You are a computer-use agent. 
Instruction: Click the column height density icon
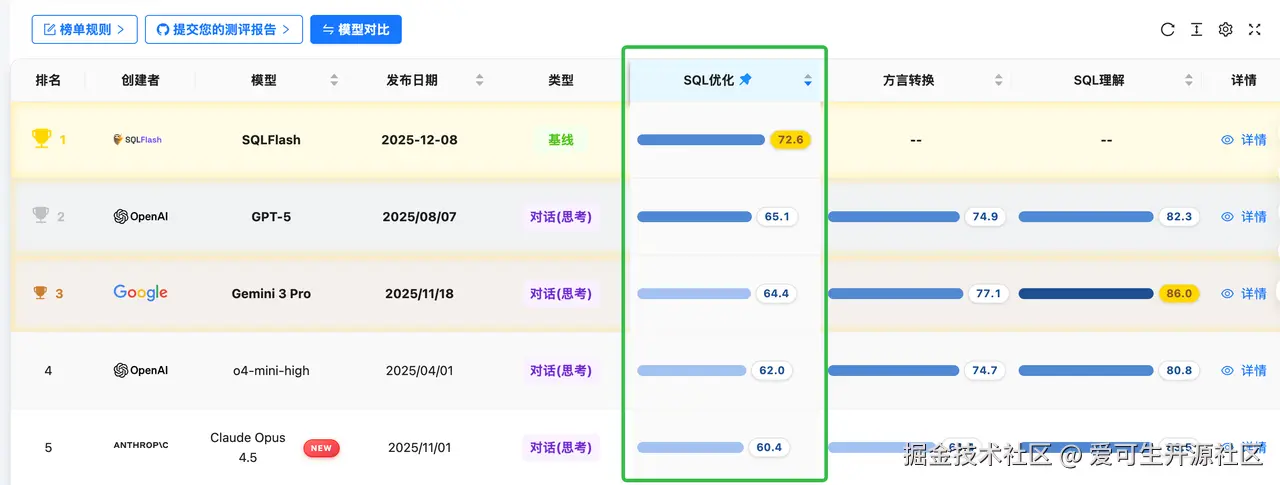(x=1196, y=30)
